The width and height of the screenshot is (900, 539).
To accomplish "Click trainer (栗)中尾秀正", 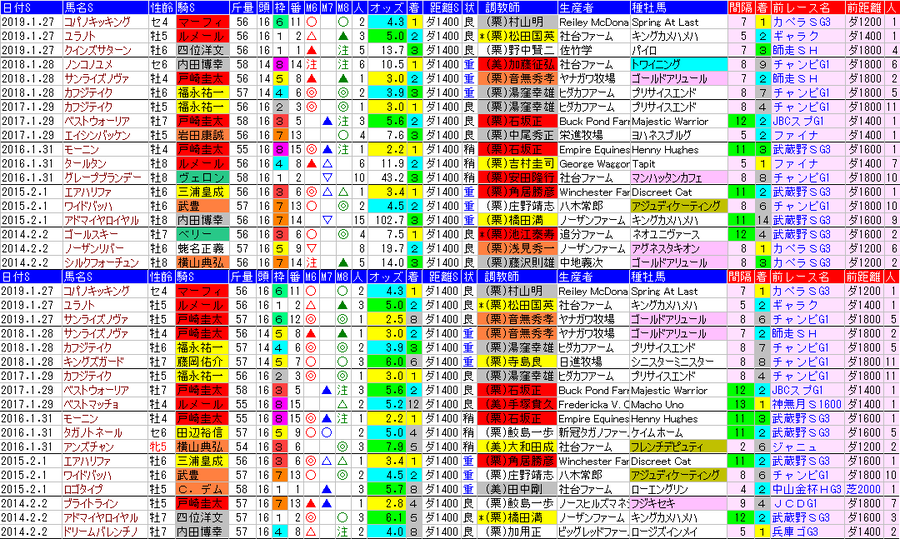I will (518, 135).
